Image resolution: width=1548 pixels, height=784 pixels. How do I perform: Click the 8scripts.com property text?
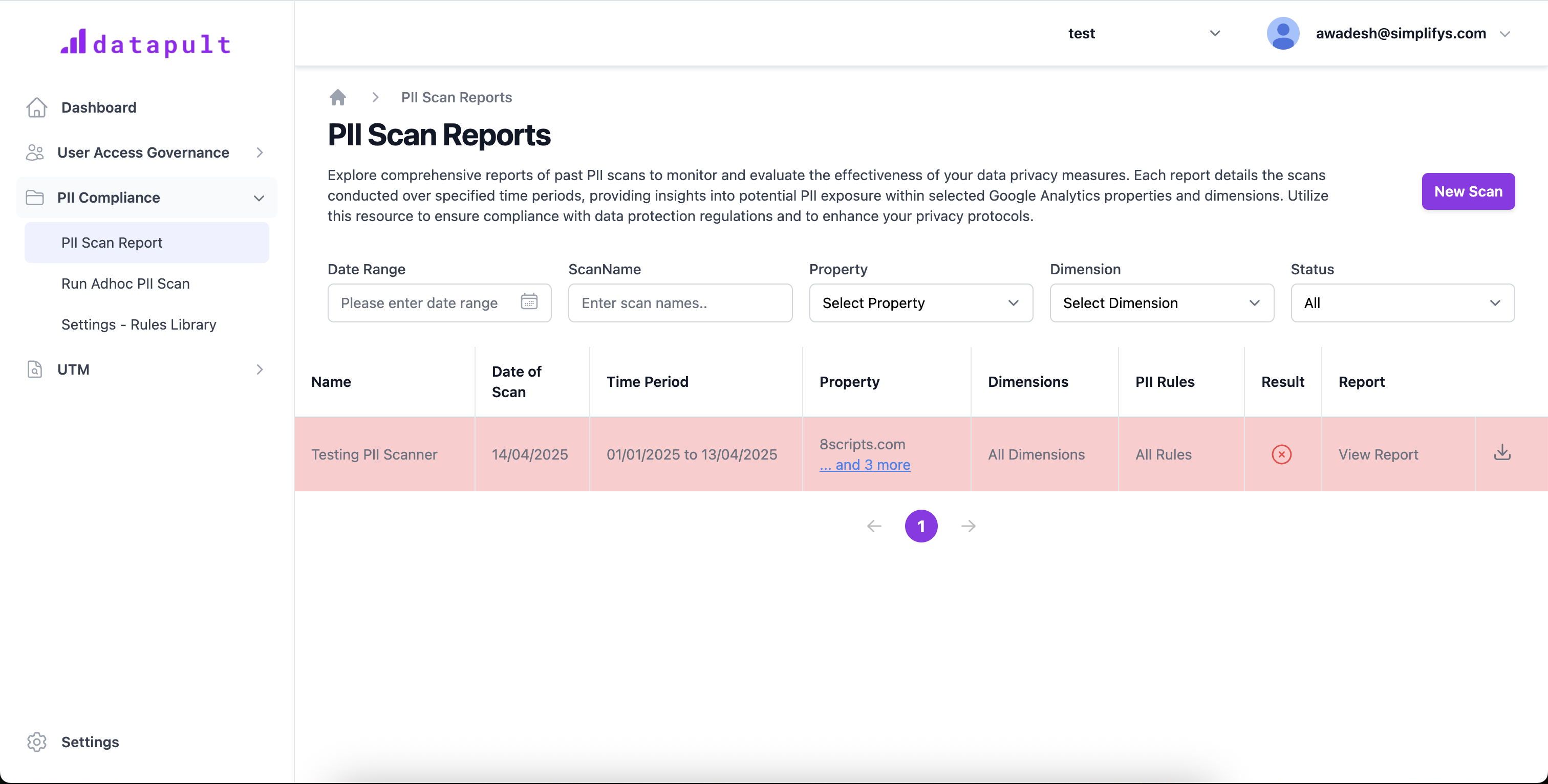[862, 445]
